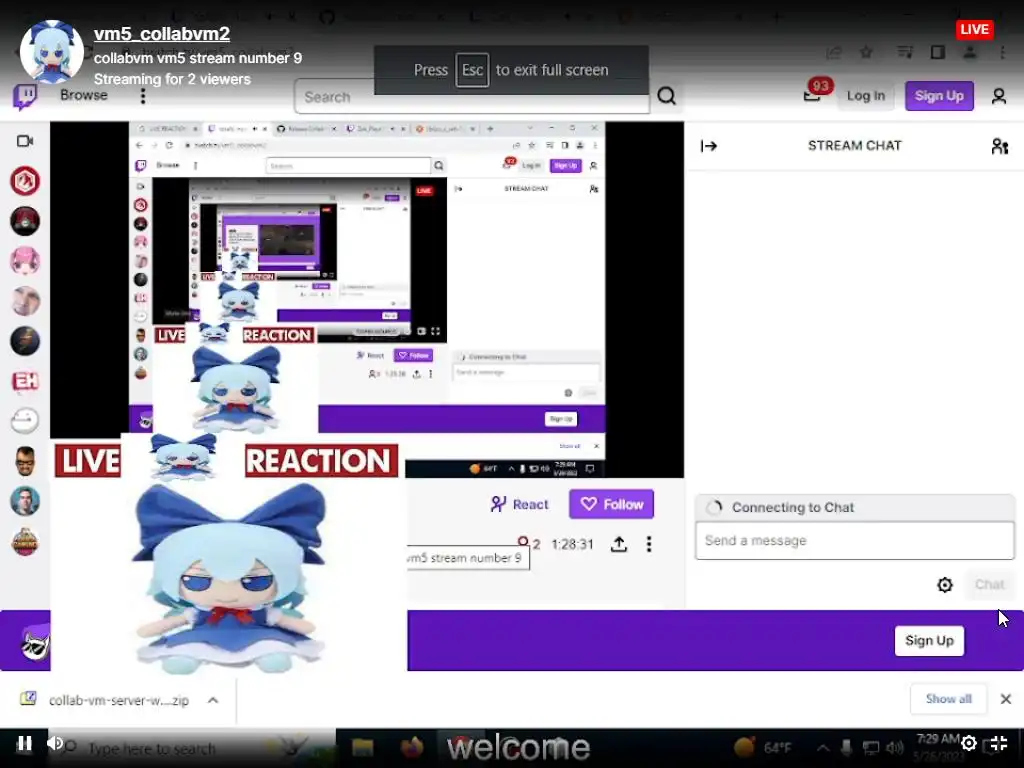Expand the download item chevron menu

[213, 700]
